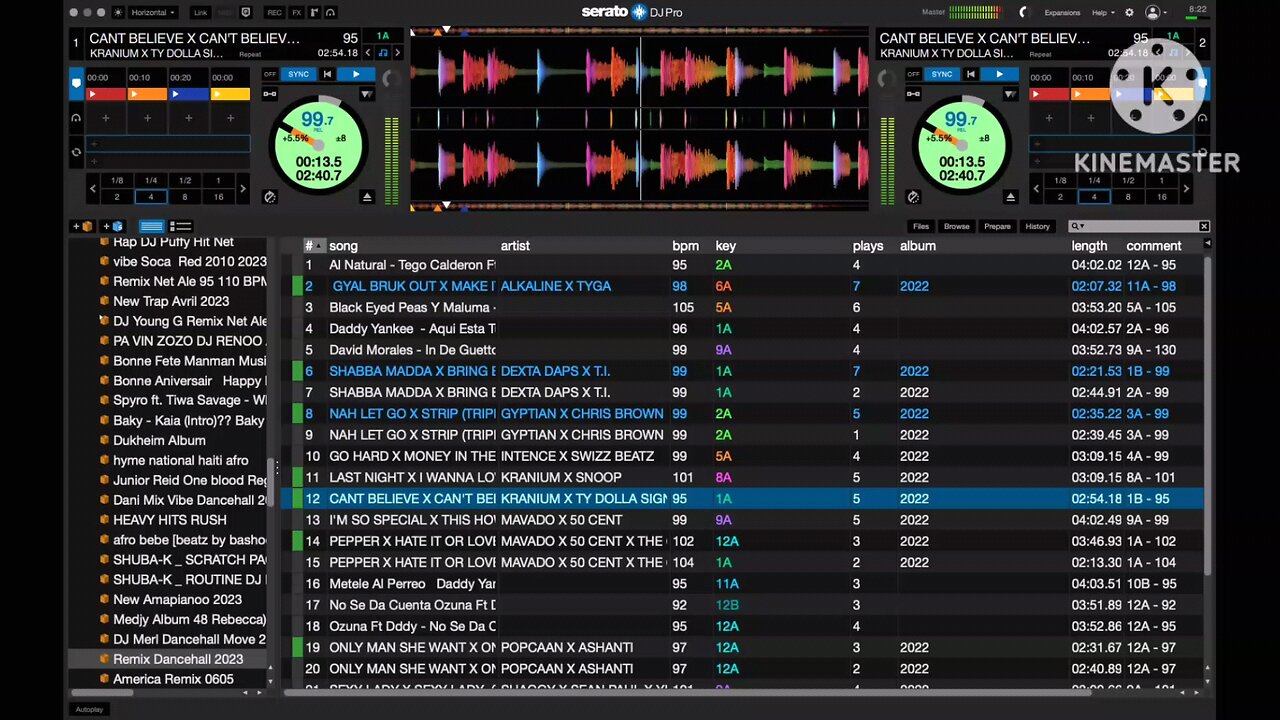Viewport: 1280px width, 720px height.
Task: Eject the track from deck 2
Action: 1011,197
